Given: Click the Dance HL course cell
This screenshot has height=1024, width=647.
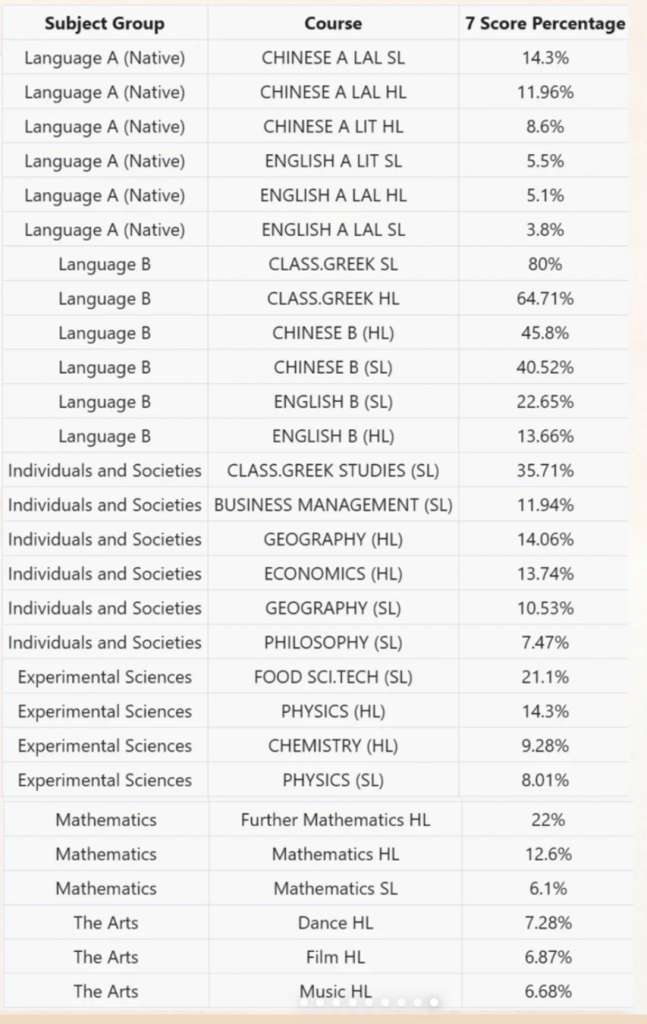Looking at the screenshot, I should point(335,923).
